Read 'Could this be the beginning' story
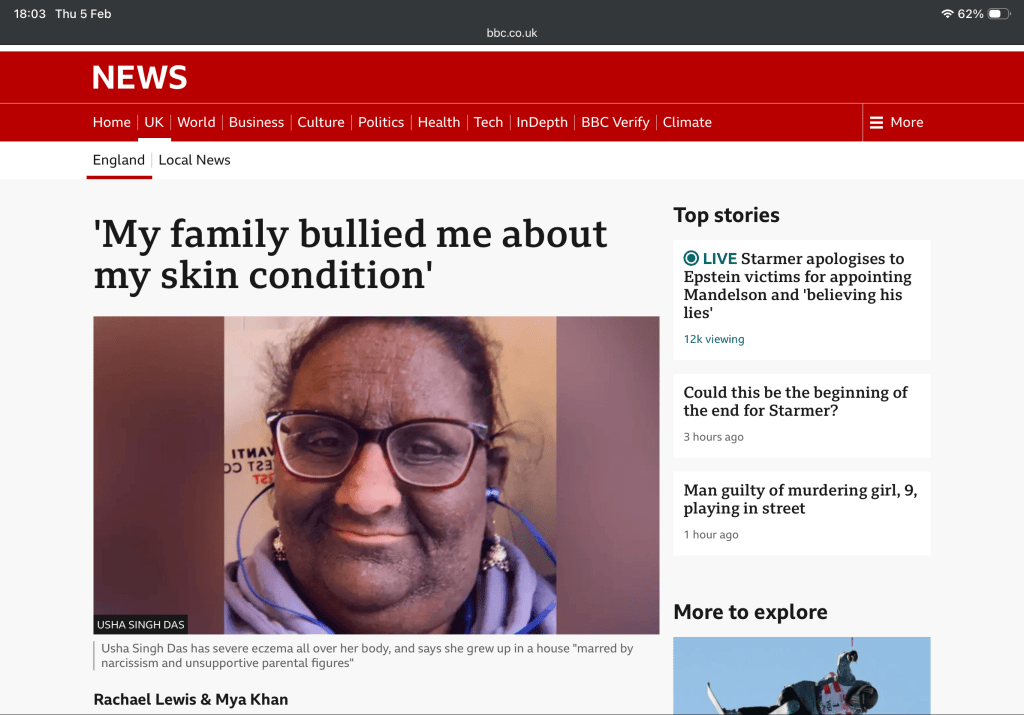The image size is (1024, 715). click(795, 402)
